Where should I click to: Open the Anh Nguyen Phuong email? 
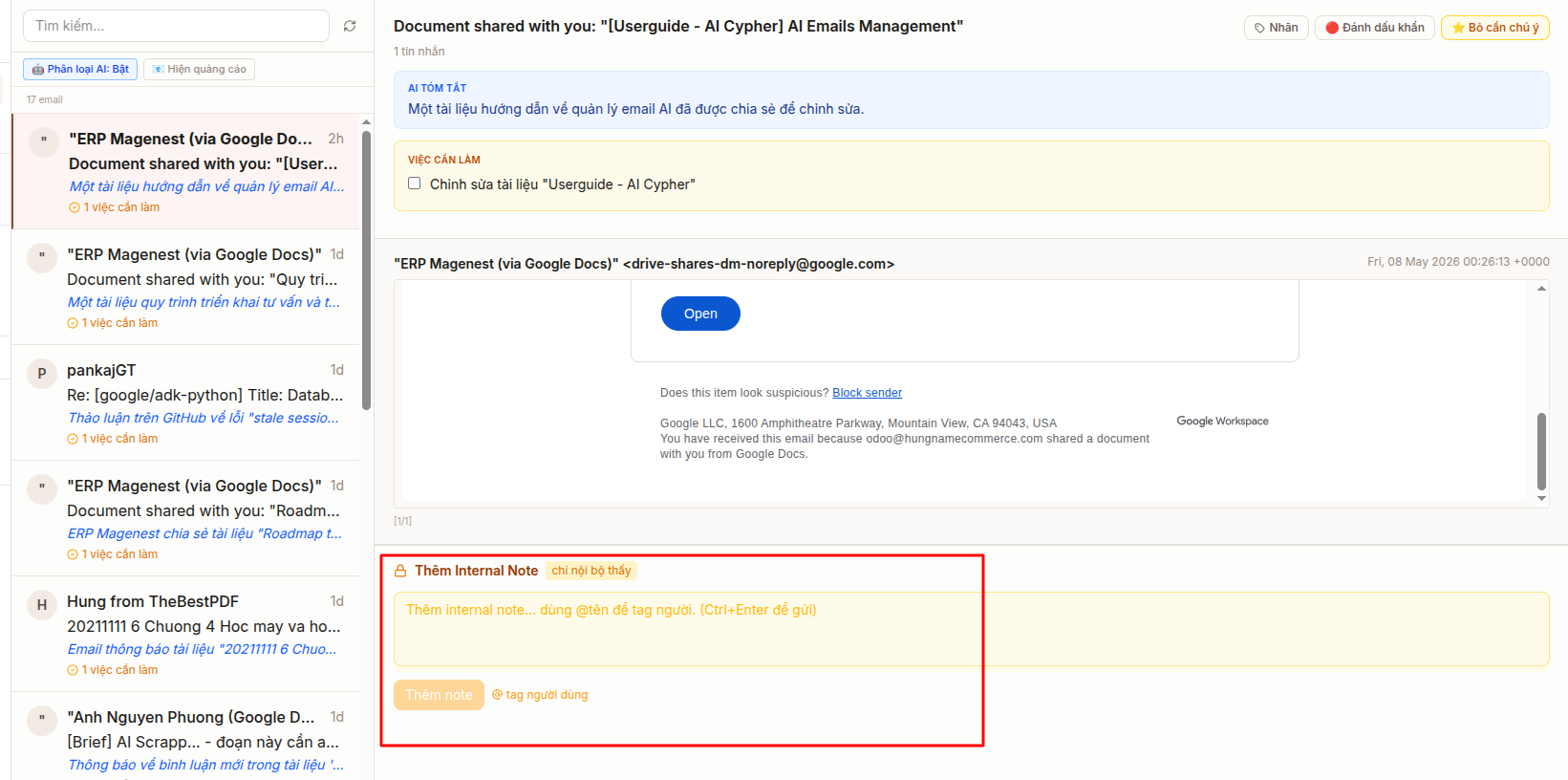187,737
